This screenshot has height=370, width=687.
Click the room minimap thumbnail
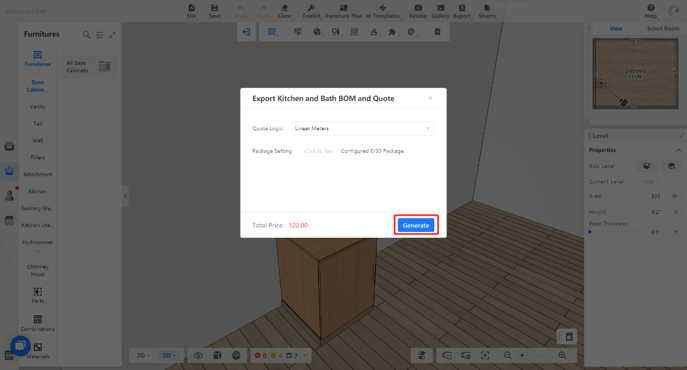pos(635,73)
